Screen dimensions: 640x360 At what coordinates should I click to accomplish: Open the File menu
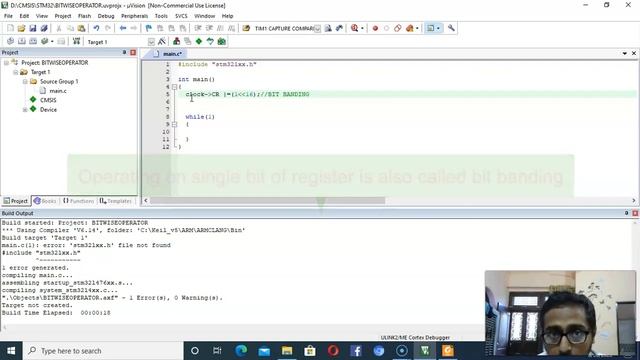[x=8, y=16]
